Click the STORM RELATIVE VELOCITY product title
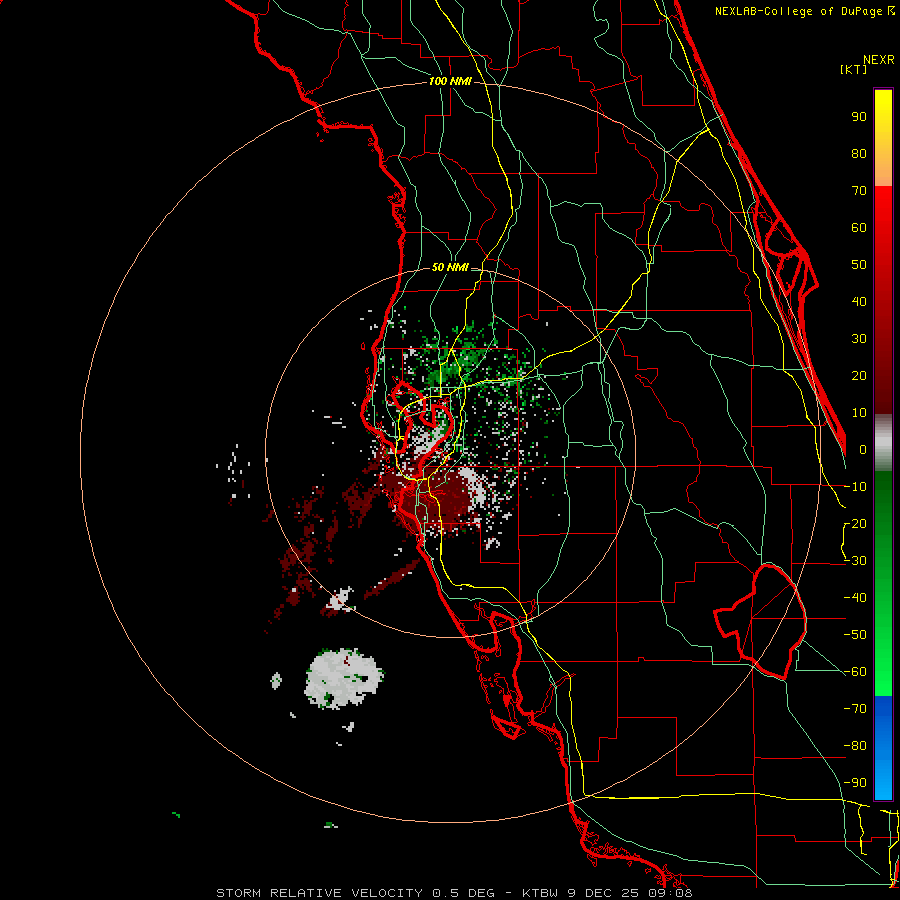This screenshot has height=900, width=900. click(322, 893)
